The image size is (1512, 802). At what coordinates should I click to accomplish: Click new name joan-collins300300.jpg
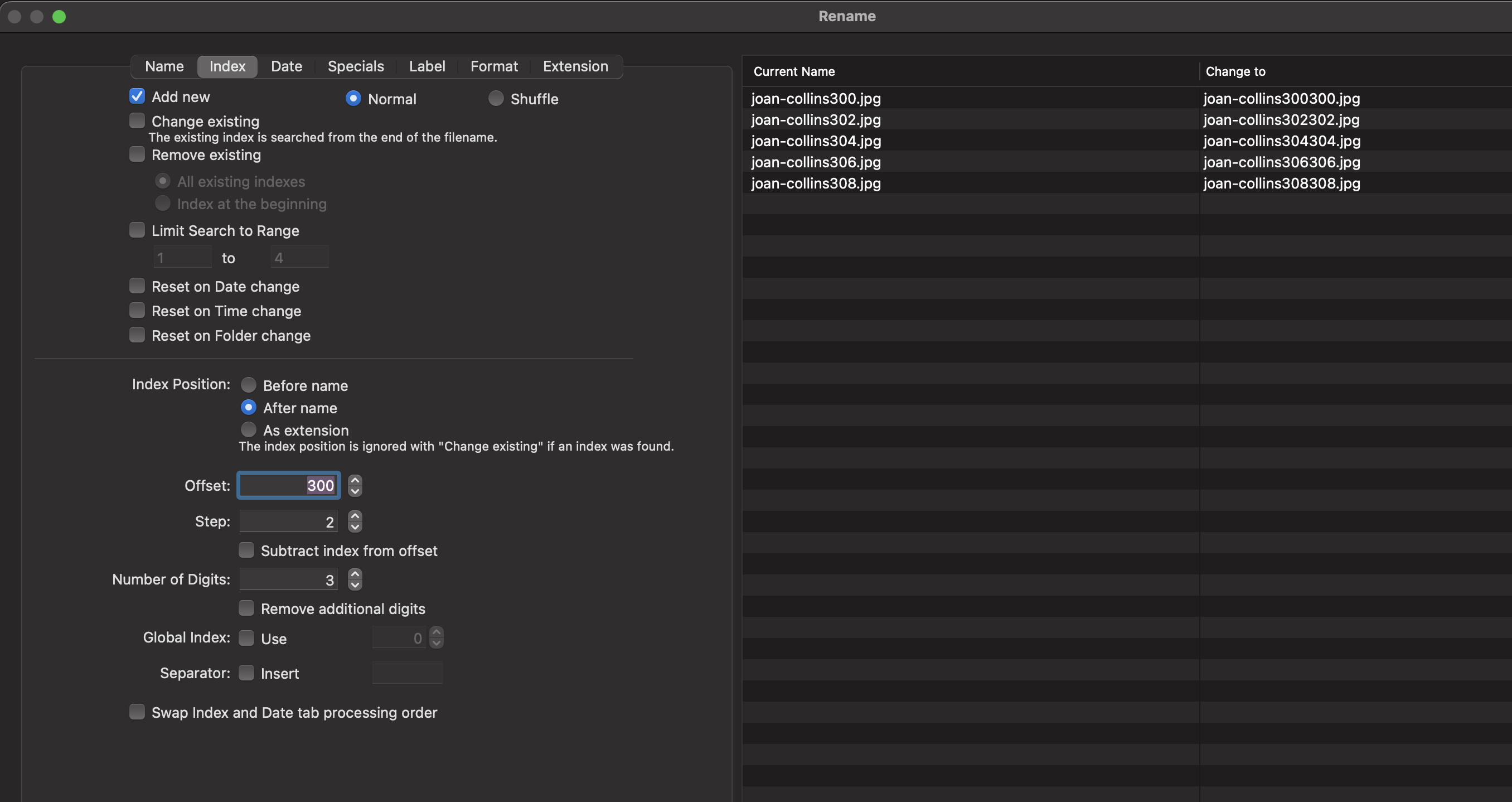pos(1282,98)
